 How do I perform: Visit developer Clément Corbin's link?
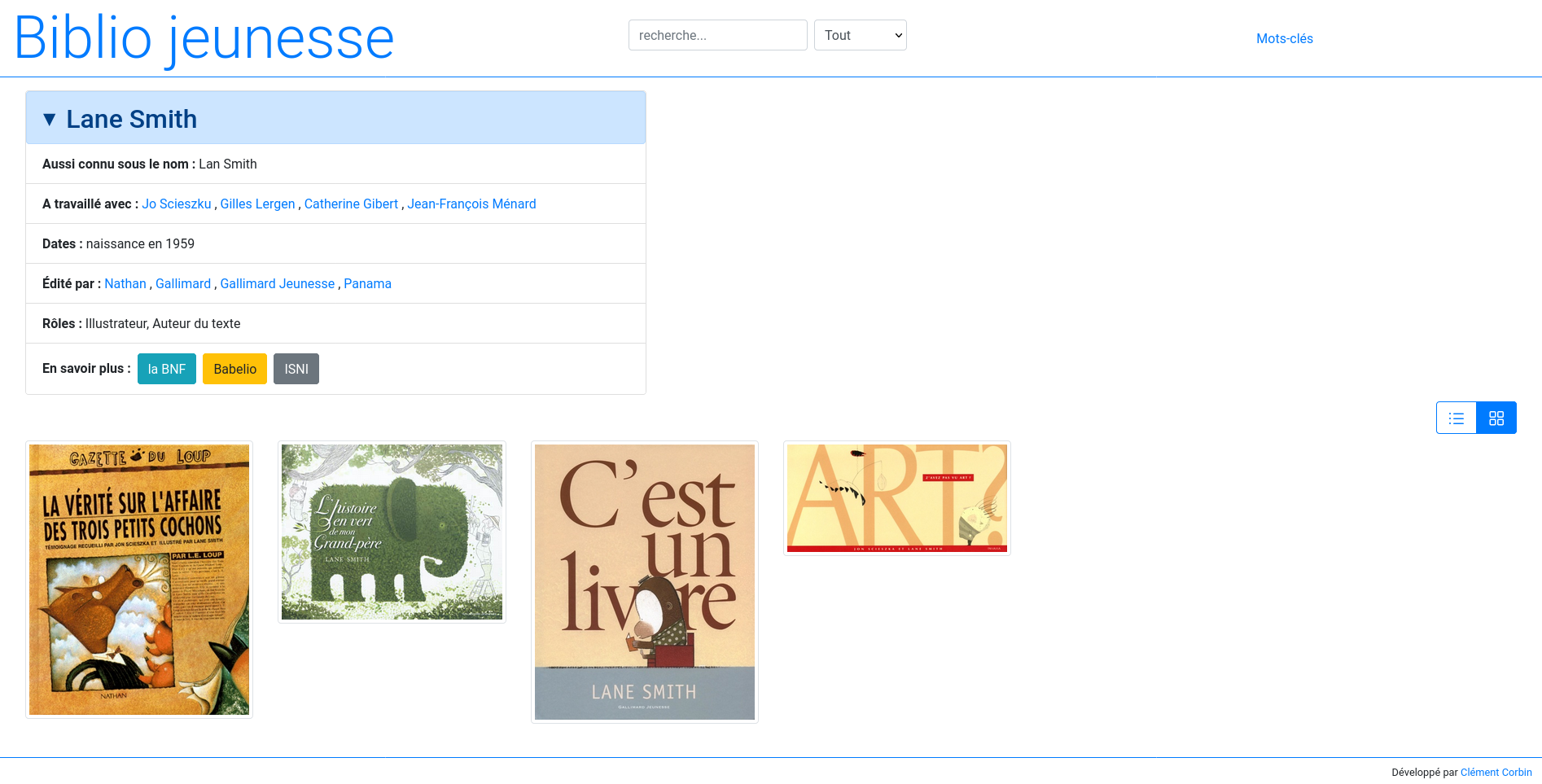click(1496, 772)
